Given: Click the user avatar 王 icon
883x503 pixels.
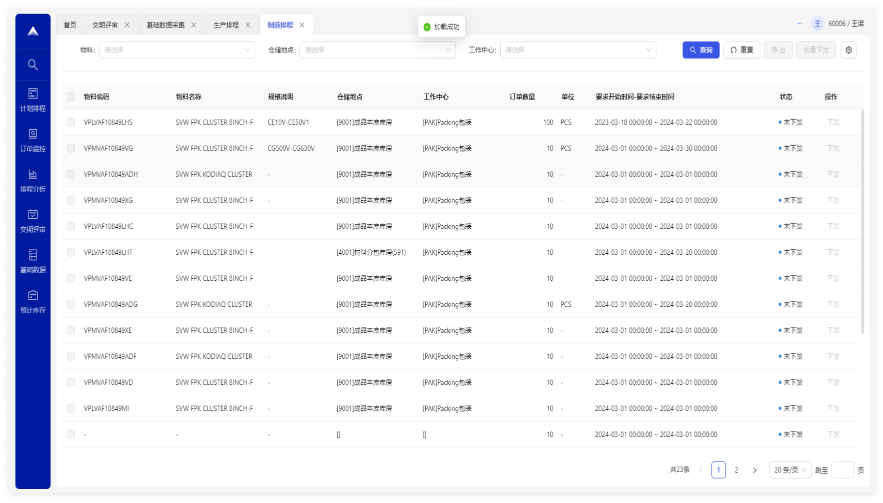Looking at the screenshot, I should 817,24.
